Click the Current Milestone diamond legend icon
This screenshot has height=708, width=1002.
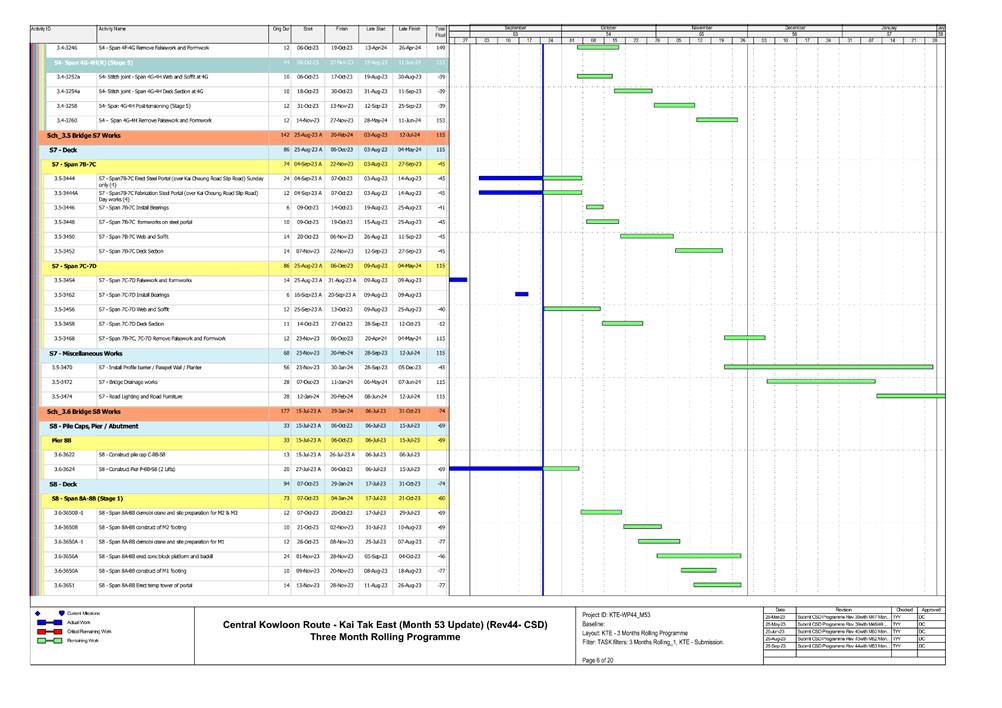click(38, 613)
